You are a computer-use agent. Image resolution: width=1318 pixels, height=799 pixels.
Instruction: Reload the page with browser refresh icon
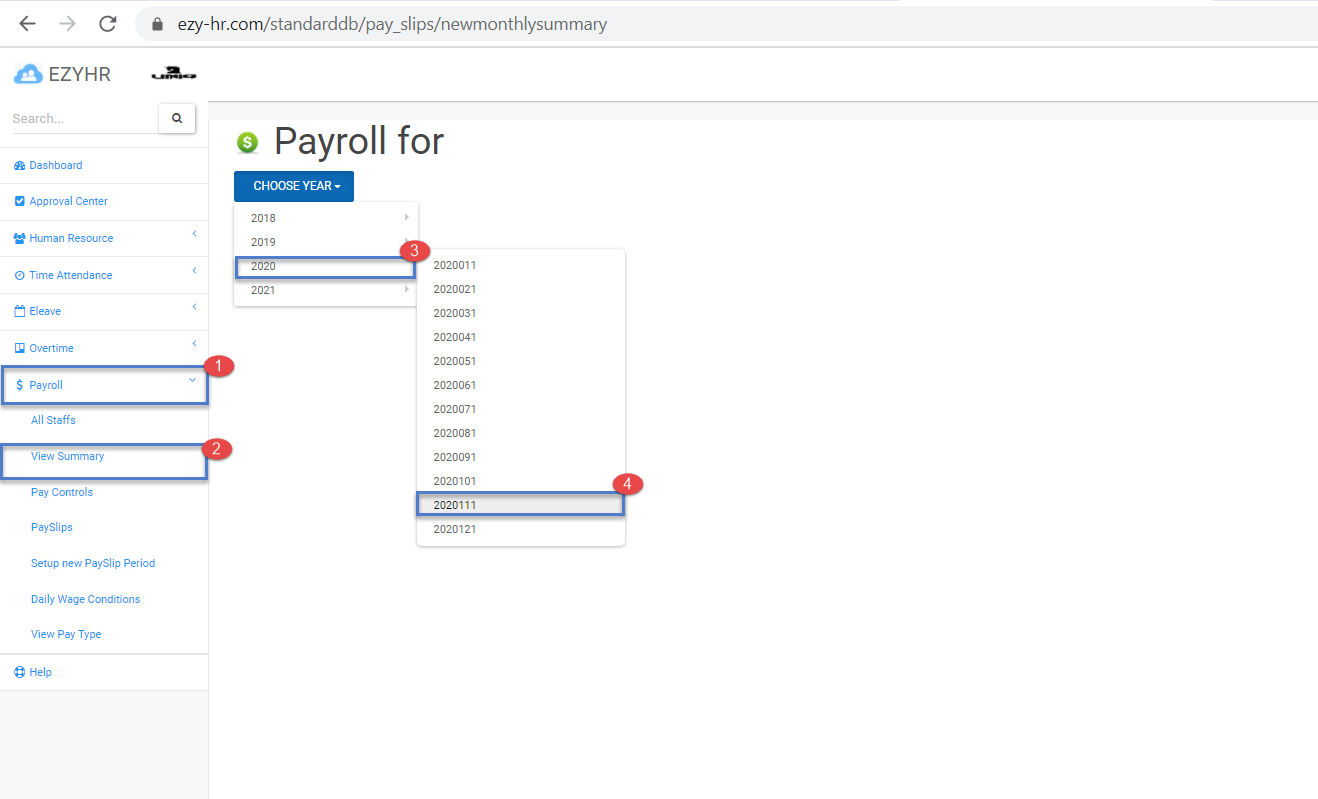click(x=108, y=24)
